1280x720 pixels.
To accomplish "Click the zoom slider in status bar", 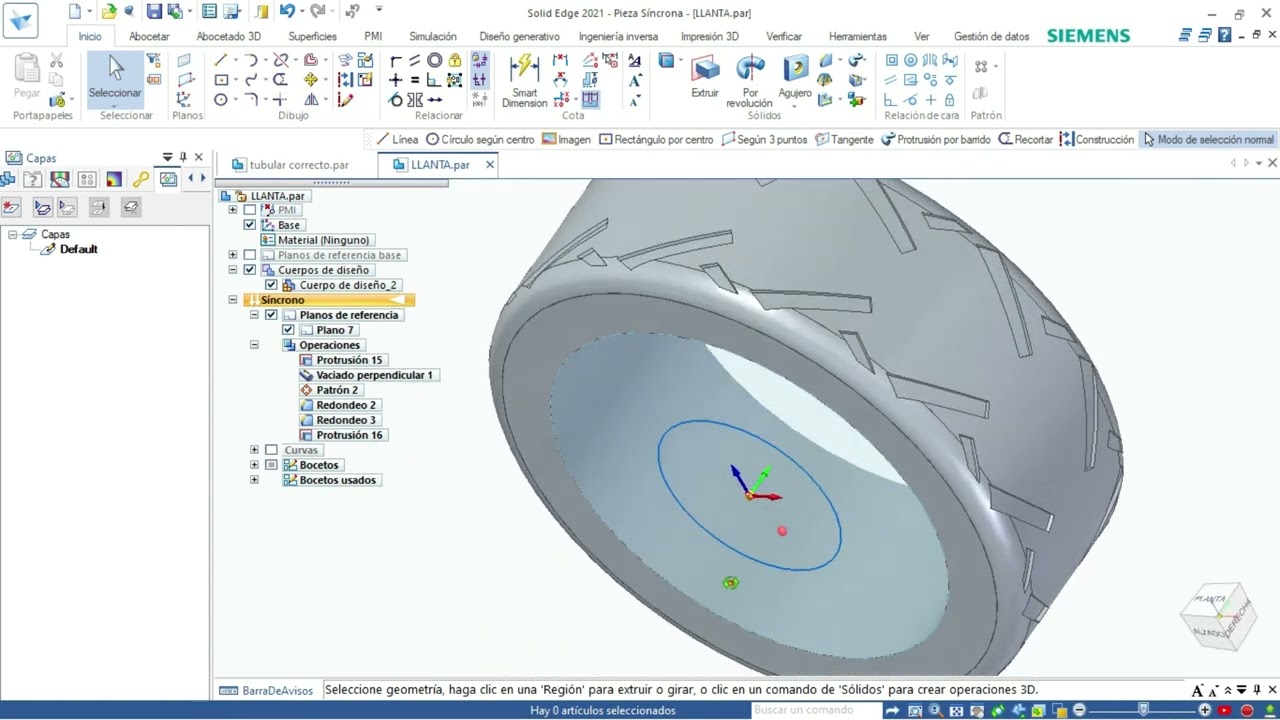I will pos(1143,710).
